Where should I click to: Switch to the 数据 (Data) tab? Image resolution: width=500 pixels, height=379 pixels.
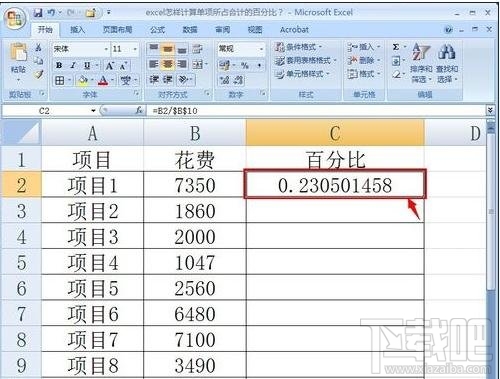pyautogui.click(x=190, y=30)
